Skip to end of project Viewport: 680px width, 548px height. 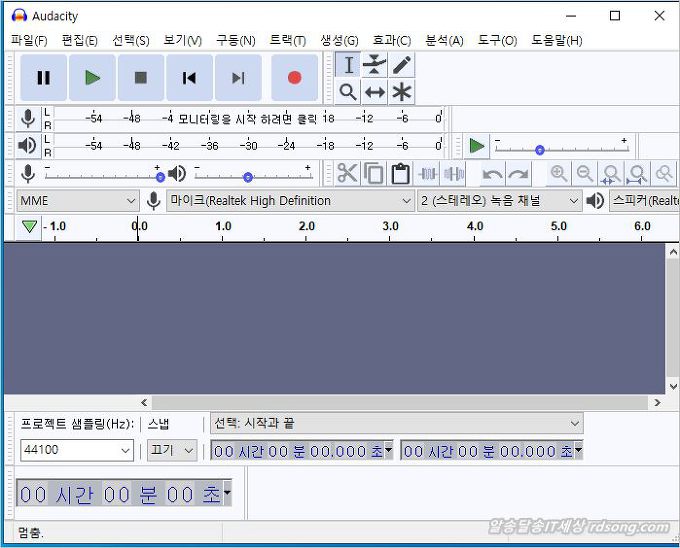click(238, 78)
